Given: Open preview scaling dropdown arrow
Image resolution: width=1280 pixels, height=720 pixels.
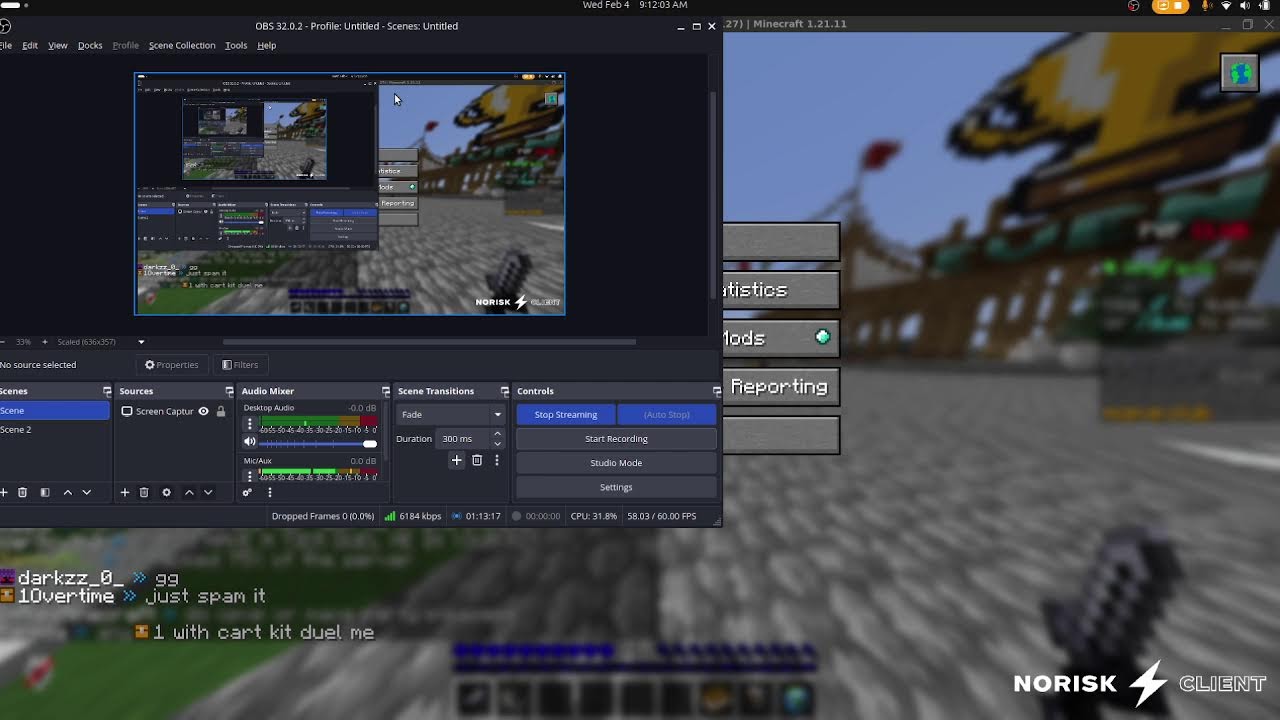Looking at the screenshot, I should [141, 342].
